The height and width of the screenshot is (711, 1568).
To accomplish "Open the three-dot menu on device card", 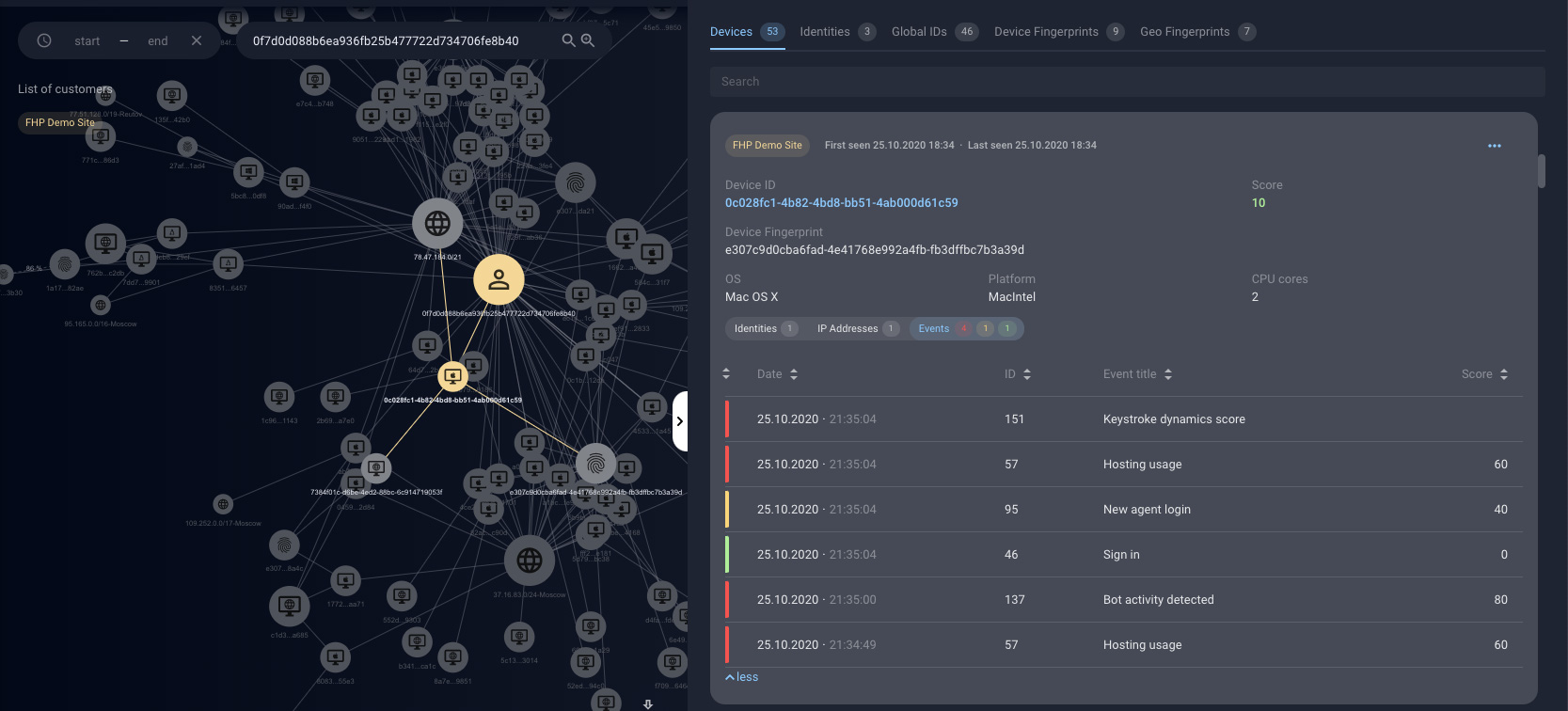I will [1495, 146].
